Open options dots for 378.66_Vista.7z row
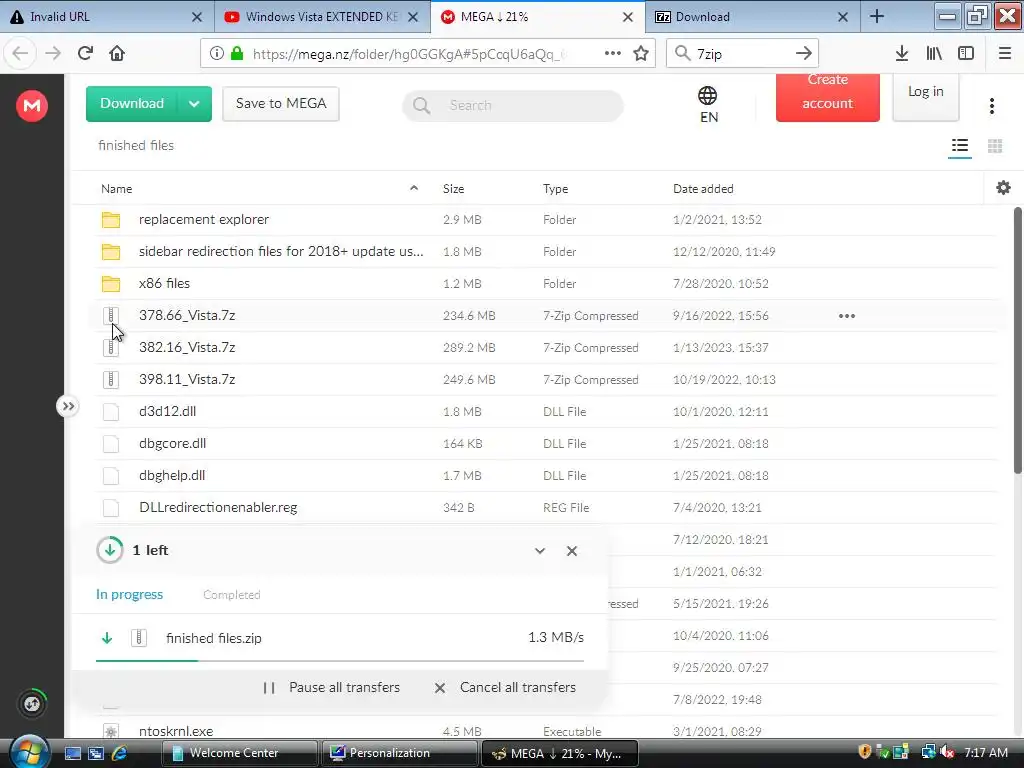Viewport: 1024px width, 768px height. click(x=846, y=316)
